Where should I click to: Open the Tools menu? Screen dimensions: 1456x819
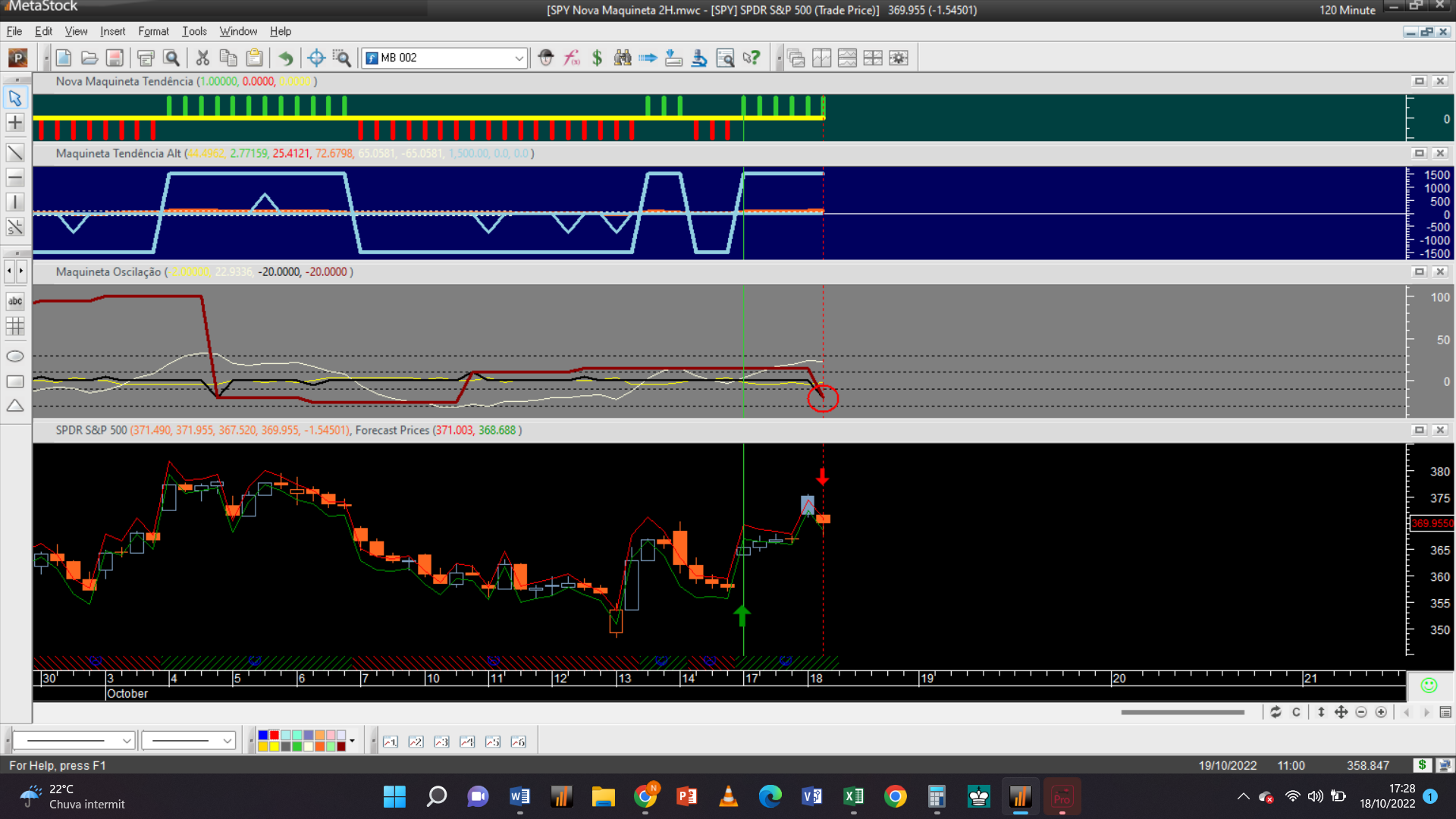pos(194,31)
